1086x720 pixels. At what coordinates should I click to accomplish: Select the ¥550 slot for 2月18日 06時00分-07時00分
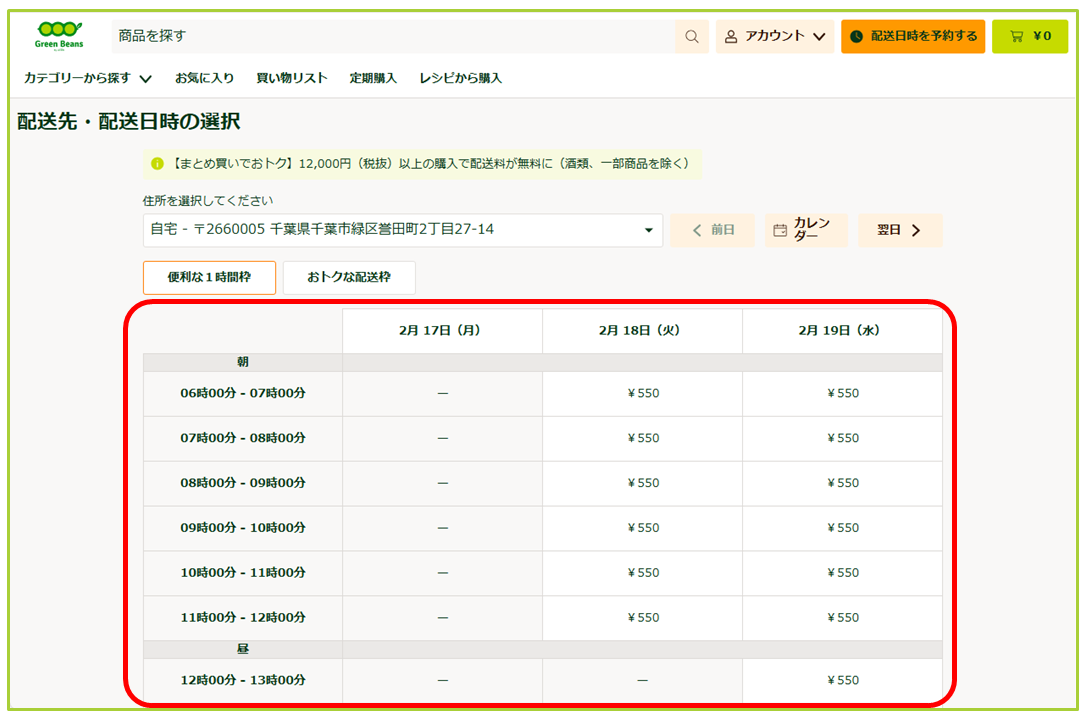(642, 393)
